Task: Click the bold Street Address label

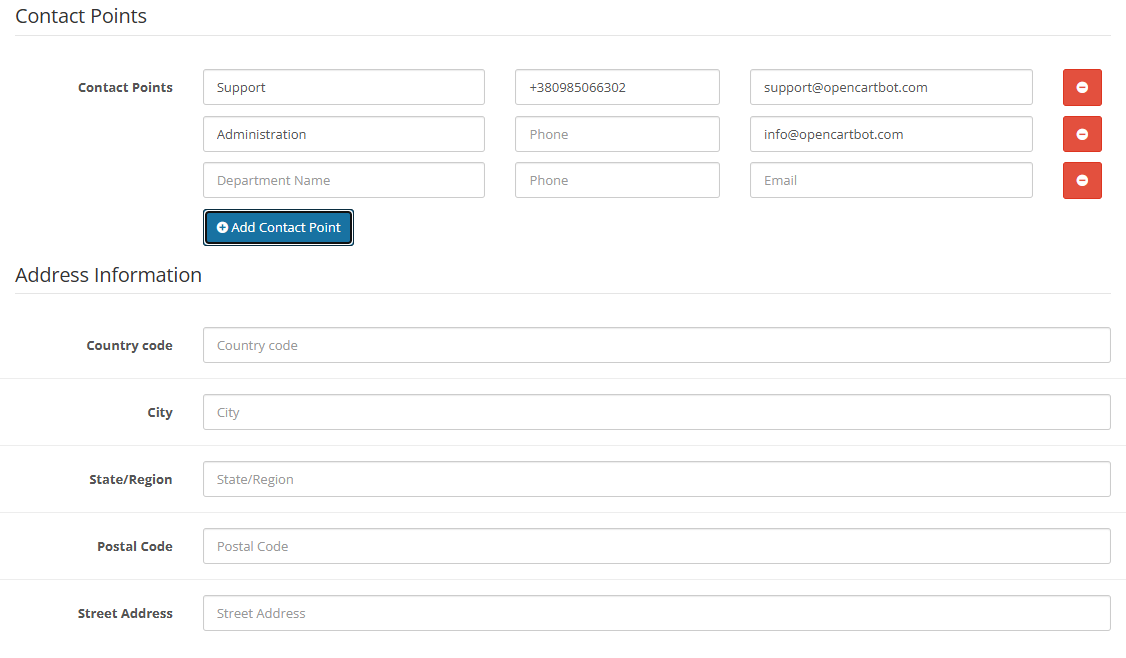Action: (125, 613)
